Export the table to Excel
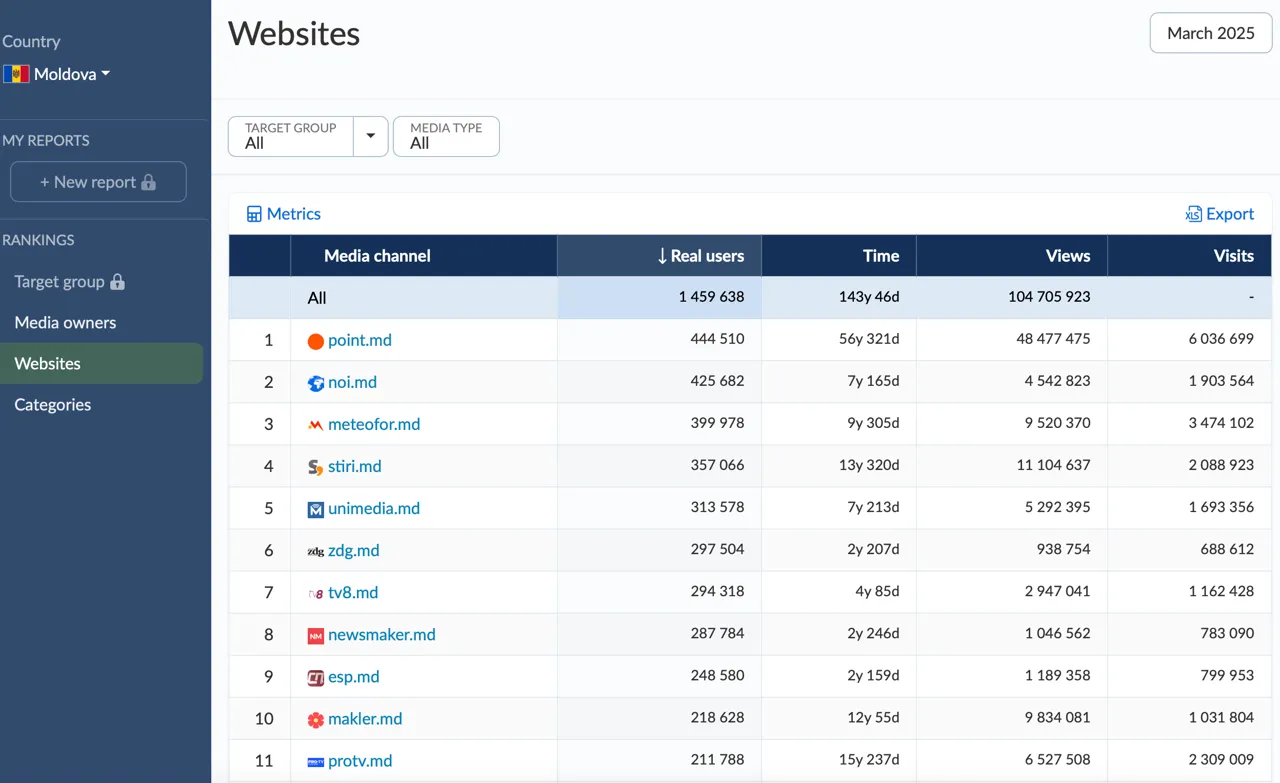Screen dimensions: 1280x783 (1219, 214)
